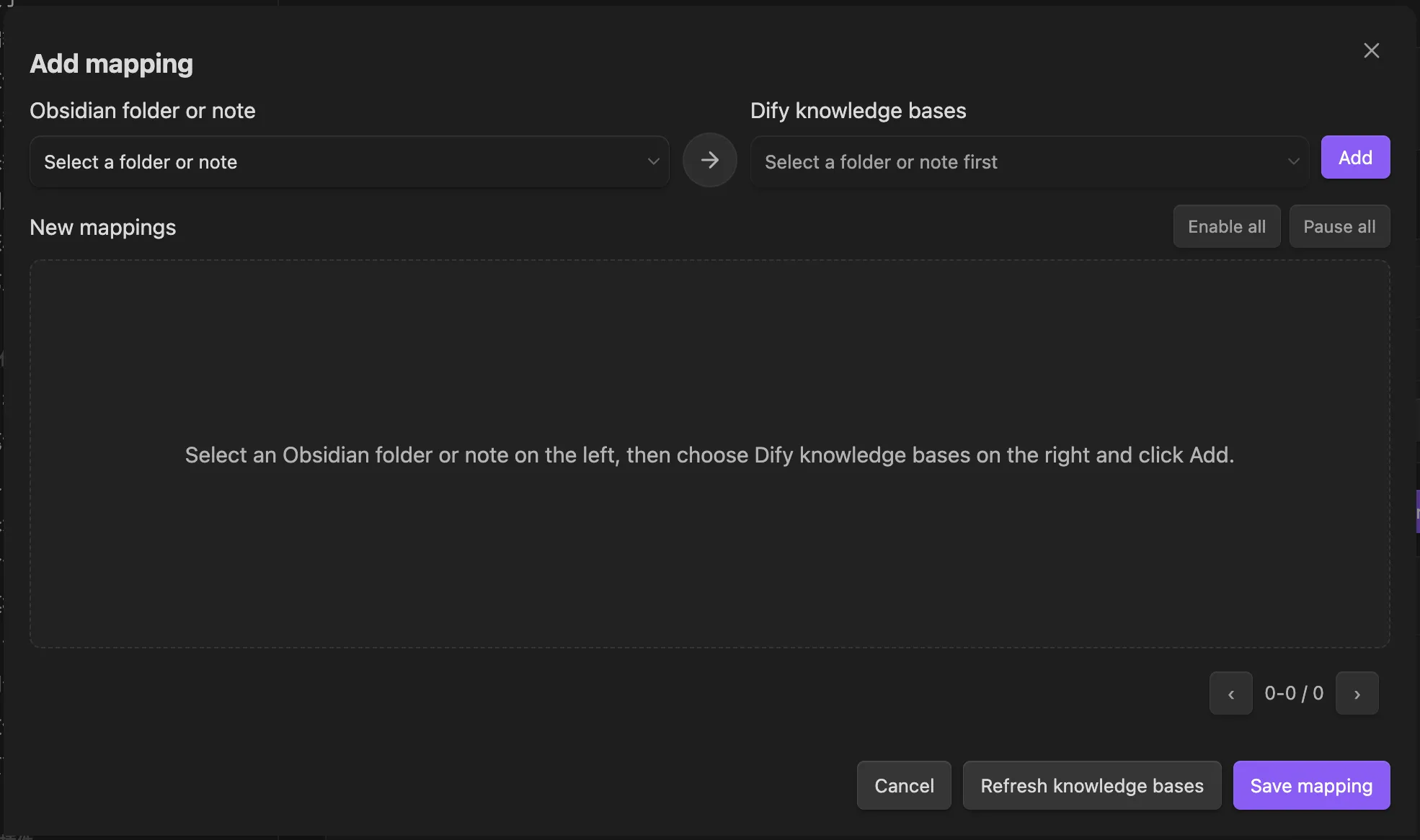Close the Add mapping dialog

[x=1371, y=50]
